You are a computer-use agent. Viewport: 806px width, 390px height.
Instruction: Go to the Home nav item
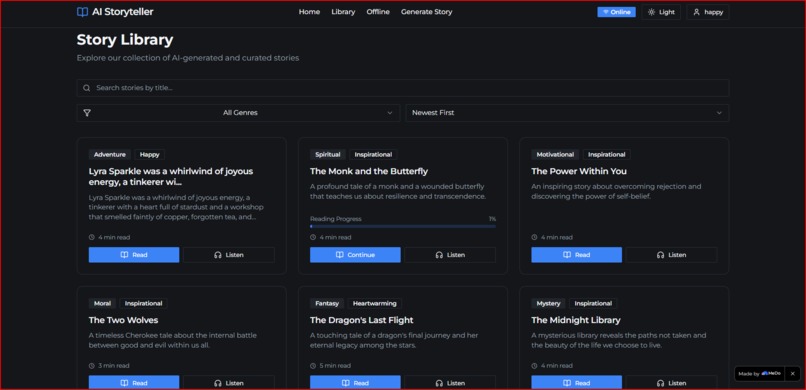[309, 12]
